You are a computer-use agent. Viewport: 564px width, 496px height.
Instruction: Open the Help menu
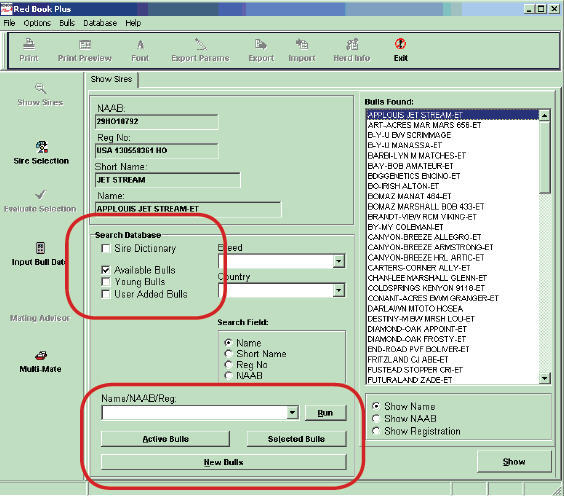133,23
